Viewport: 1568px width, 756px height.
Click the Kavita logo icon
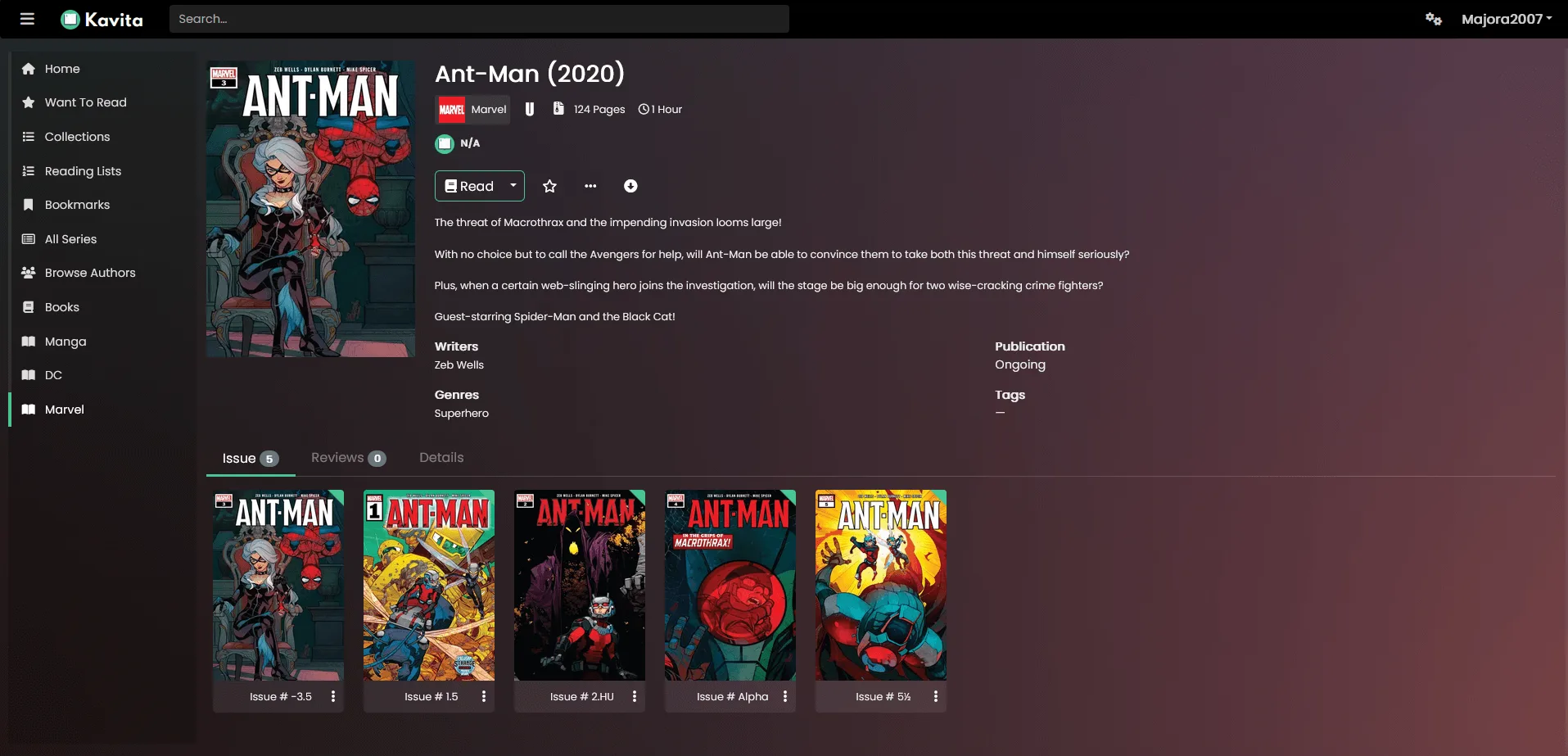pos(70,19)
